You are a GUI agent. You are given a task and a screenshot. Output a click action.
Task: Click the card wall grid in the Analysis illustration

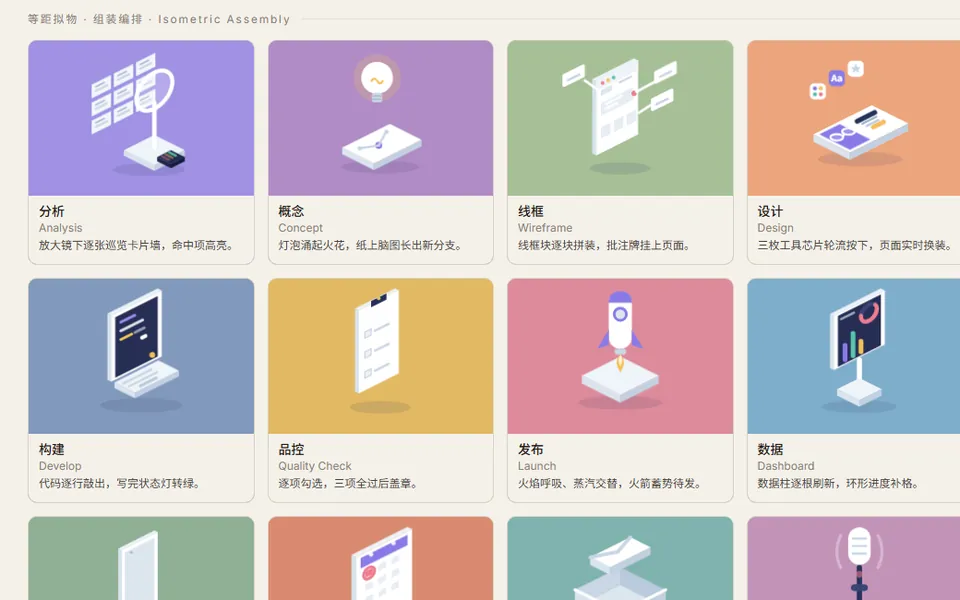click(123, 93)
